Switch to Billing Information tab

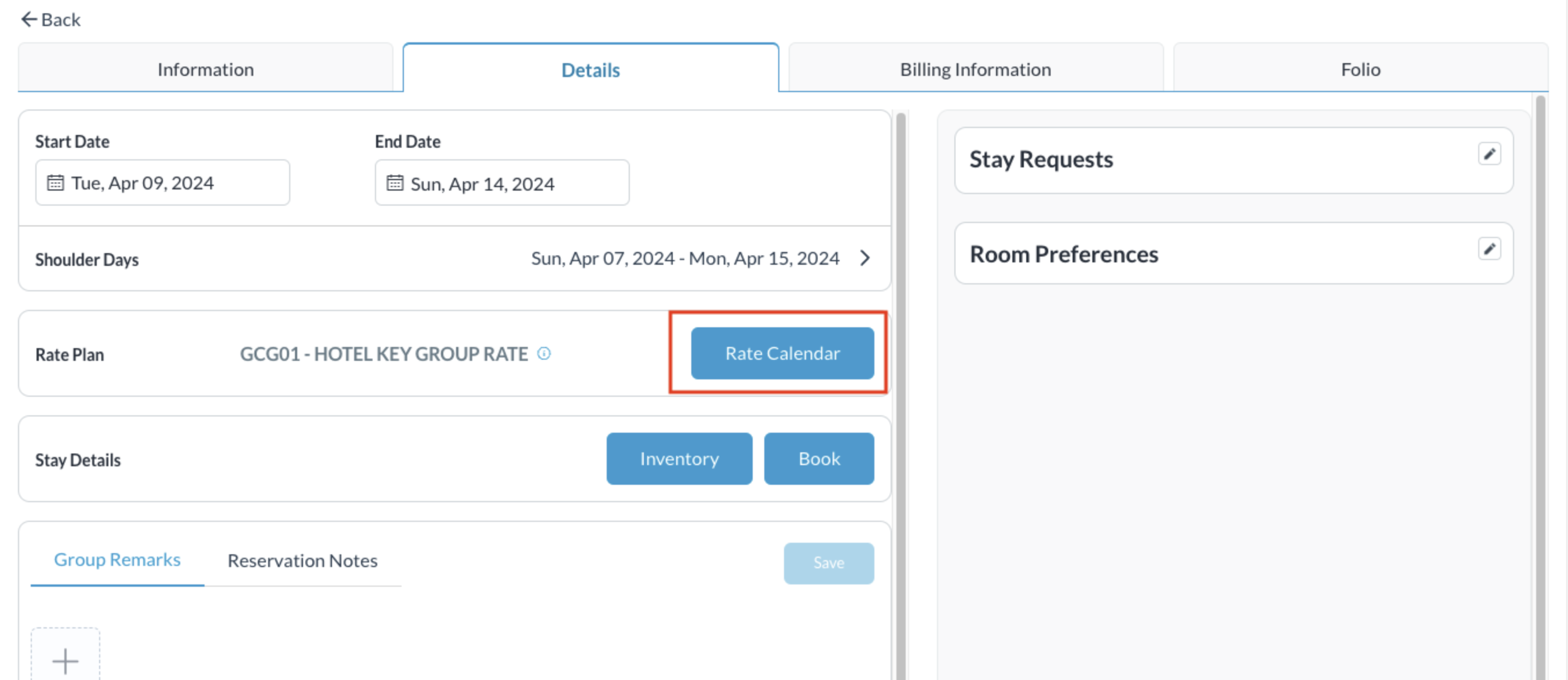pos(975,70)
